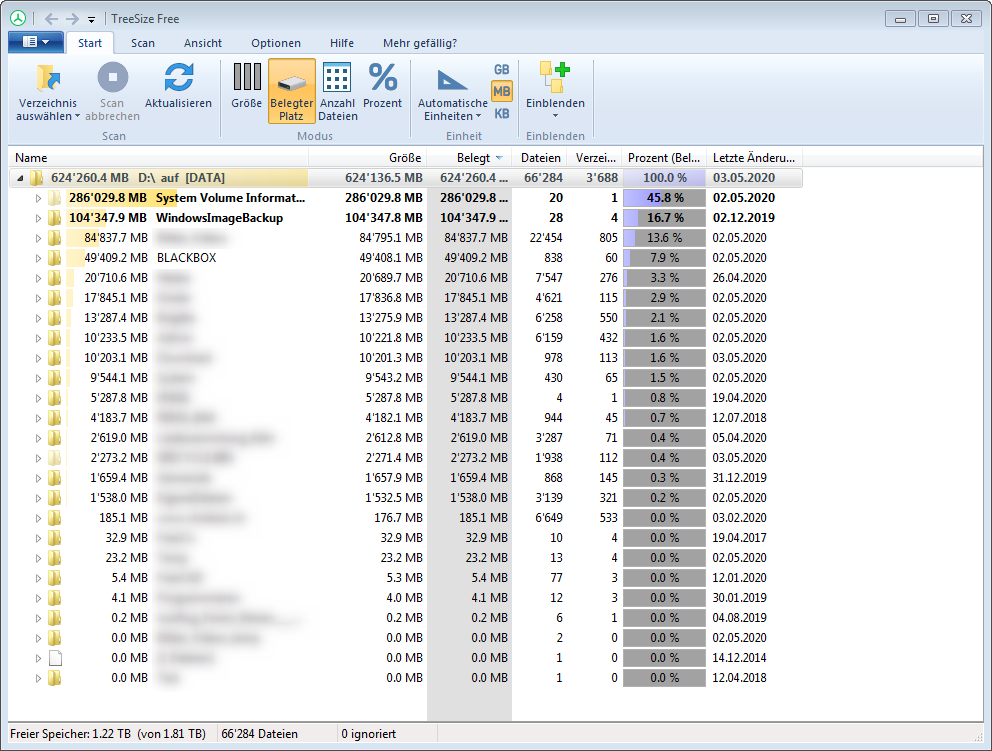Select the WindowsImageBackup row
992x751 pixels.
406,218
